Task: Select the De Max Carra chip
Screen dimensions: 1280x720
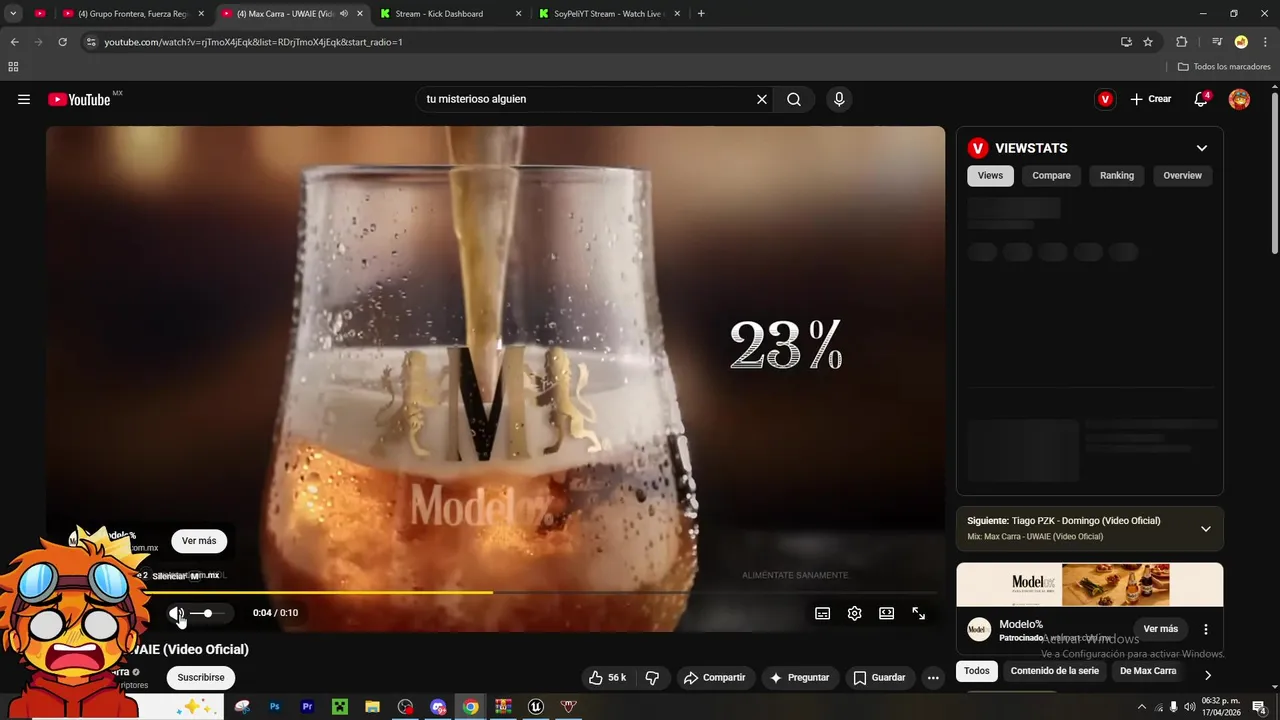Action: (1148, 671)
